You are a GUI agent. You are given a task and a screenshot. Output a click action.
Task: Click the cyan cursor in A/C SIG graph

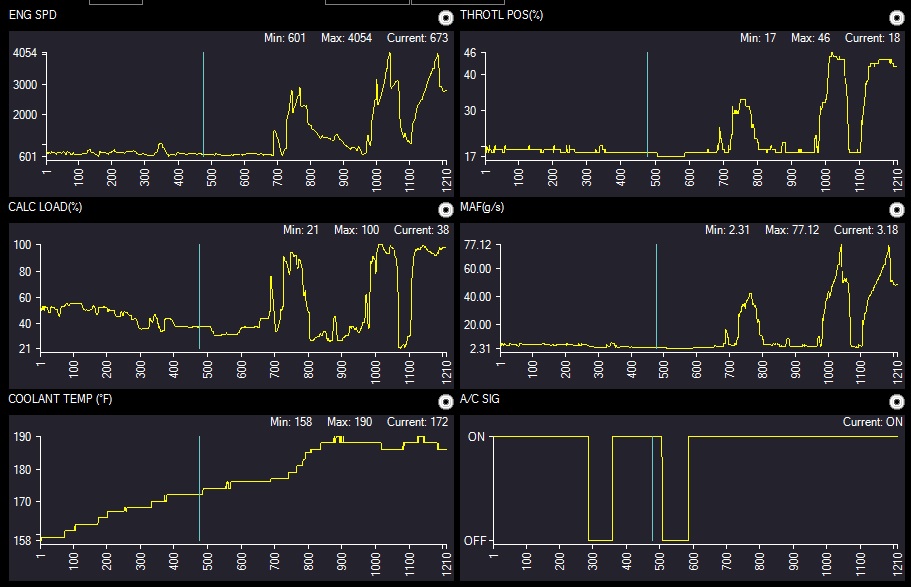pos(652,488)
